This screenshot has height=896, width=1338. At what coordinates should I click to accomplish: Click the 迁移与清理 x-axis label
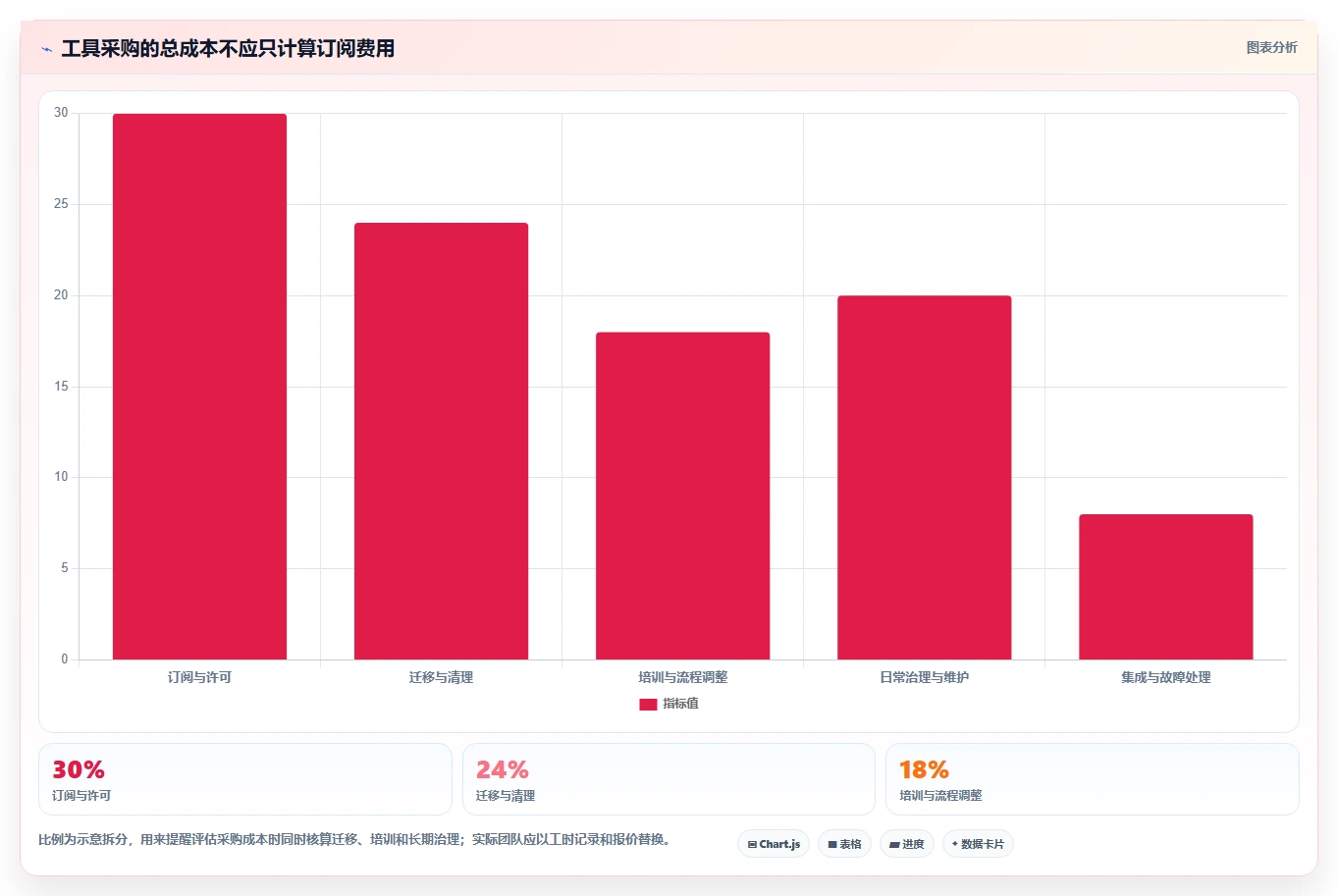click(x=441, y=677)
